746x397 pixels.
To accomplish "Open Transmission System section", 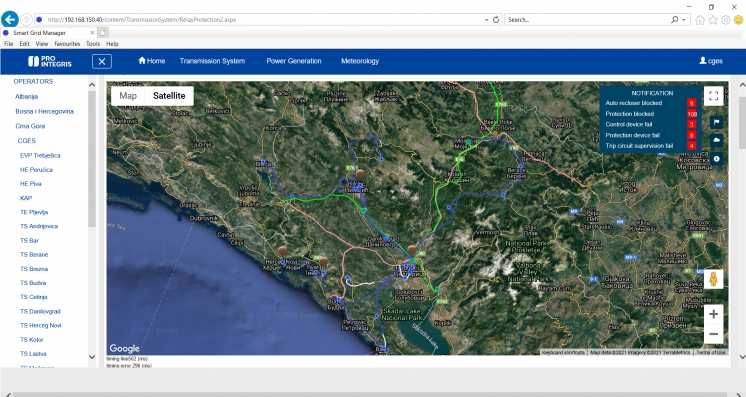I will pos(212,61).
